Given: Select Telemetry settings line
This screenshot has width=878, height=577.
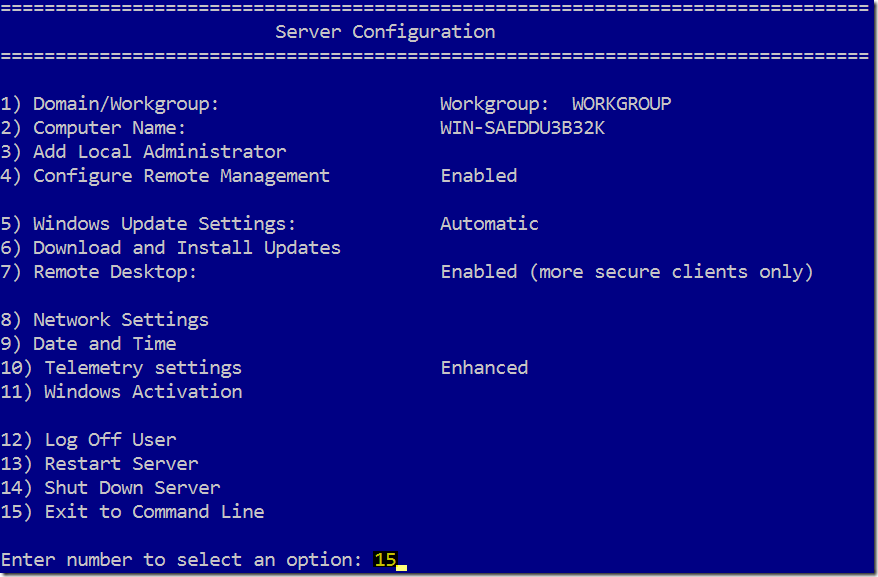Looking at the screenshot, I should point(121,368).
